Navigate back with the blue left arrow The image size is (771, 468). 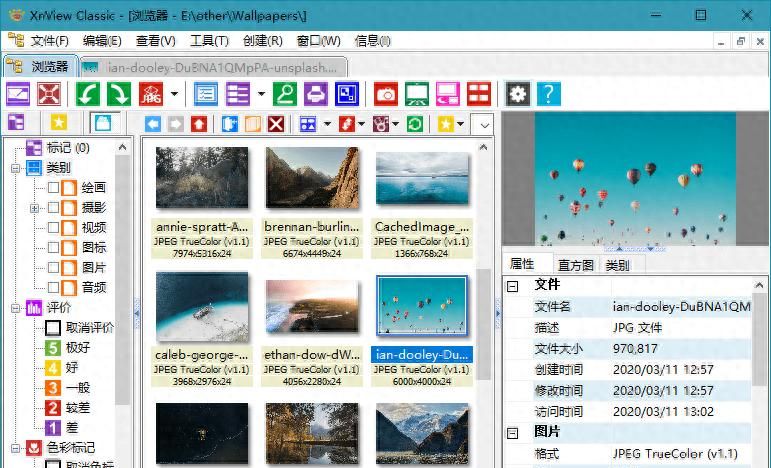[153, 124]
